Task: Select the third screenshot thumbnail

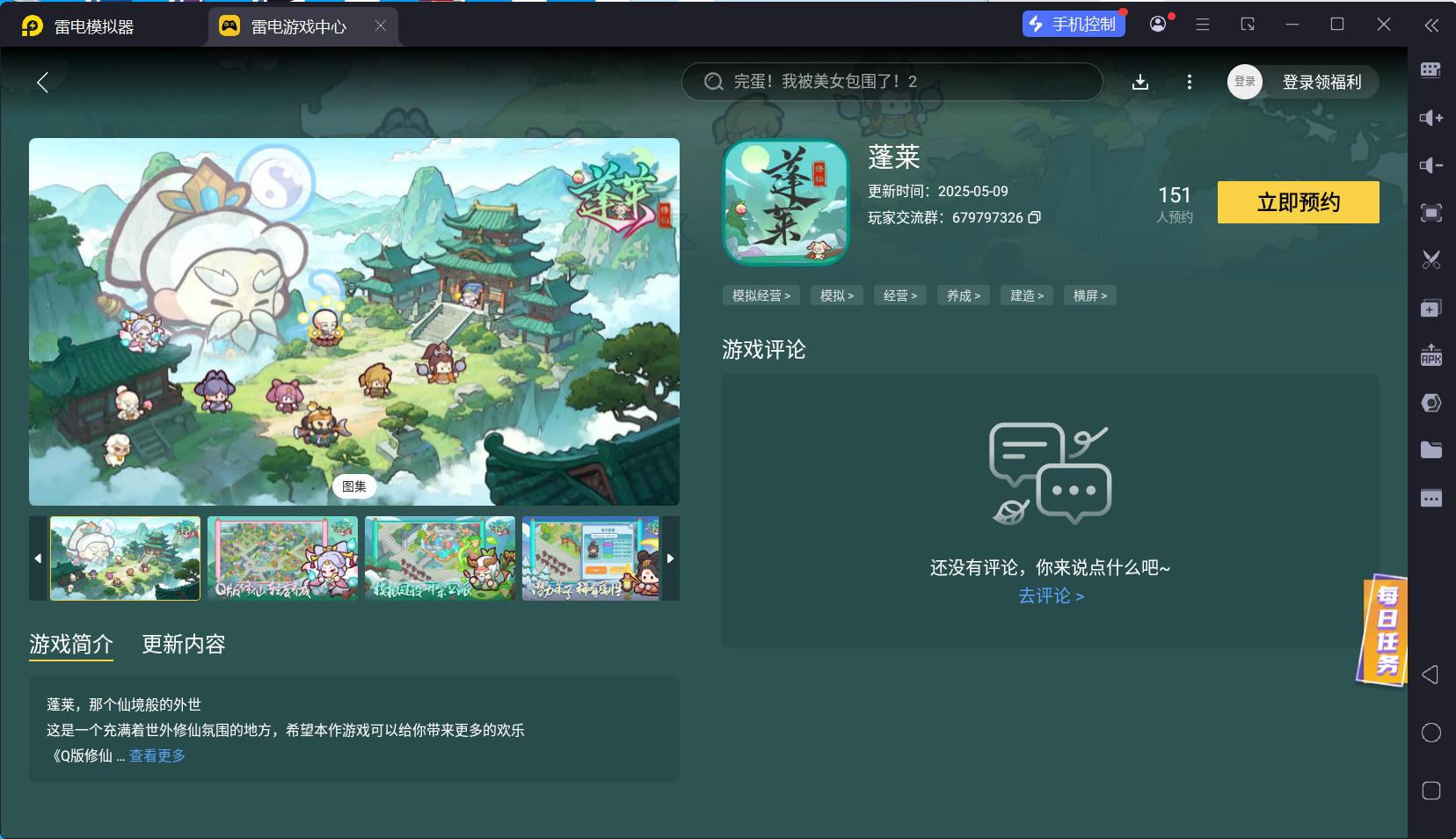Action: pos(440,558)
